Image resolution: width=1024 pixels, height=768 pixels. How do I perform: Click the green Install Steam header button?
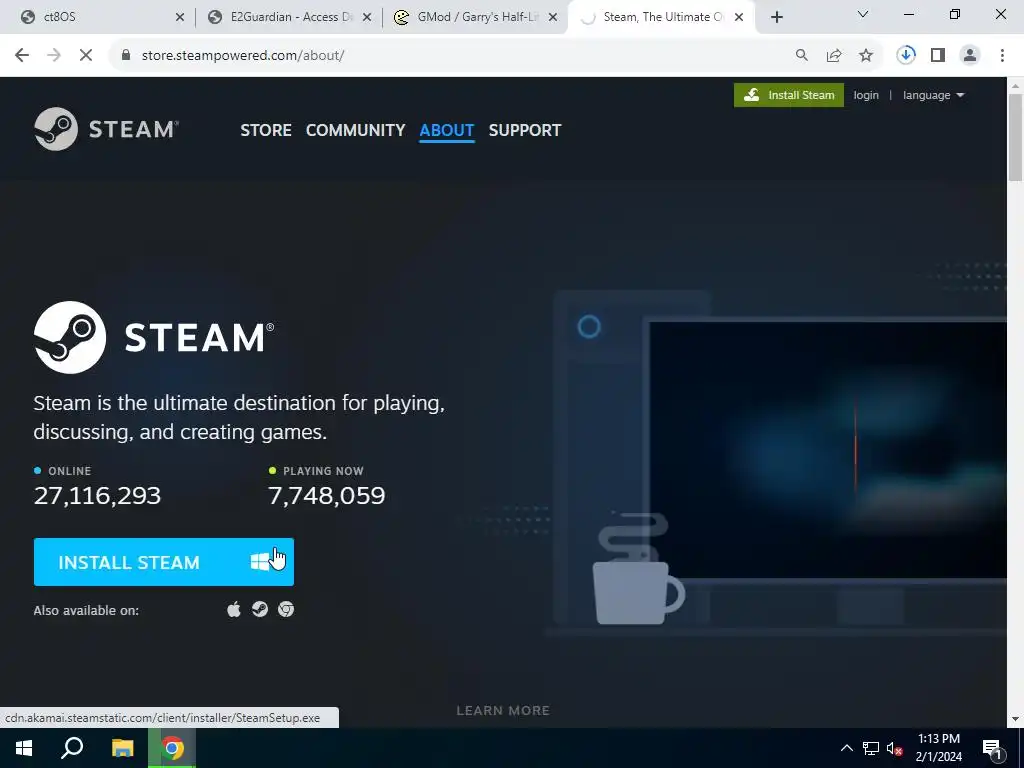(x=789, y=95)
